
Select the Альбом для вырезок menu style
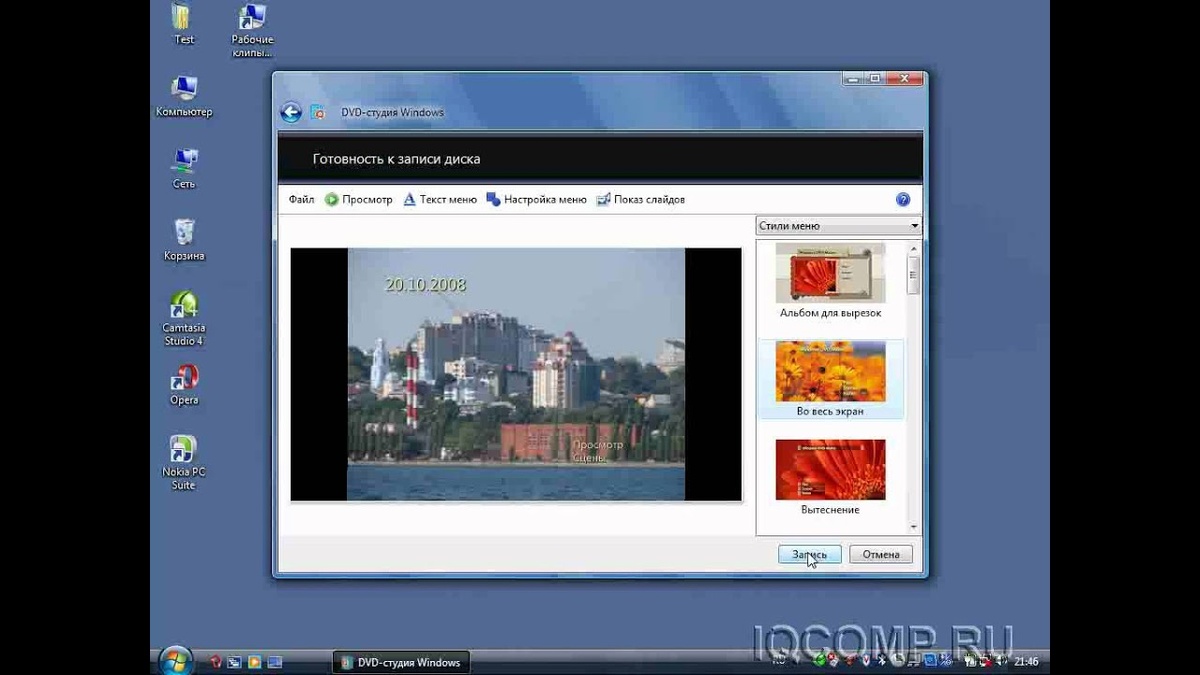click(x=830, y=281)
